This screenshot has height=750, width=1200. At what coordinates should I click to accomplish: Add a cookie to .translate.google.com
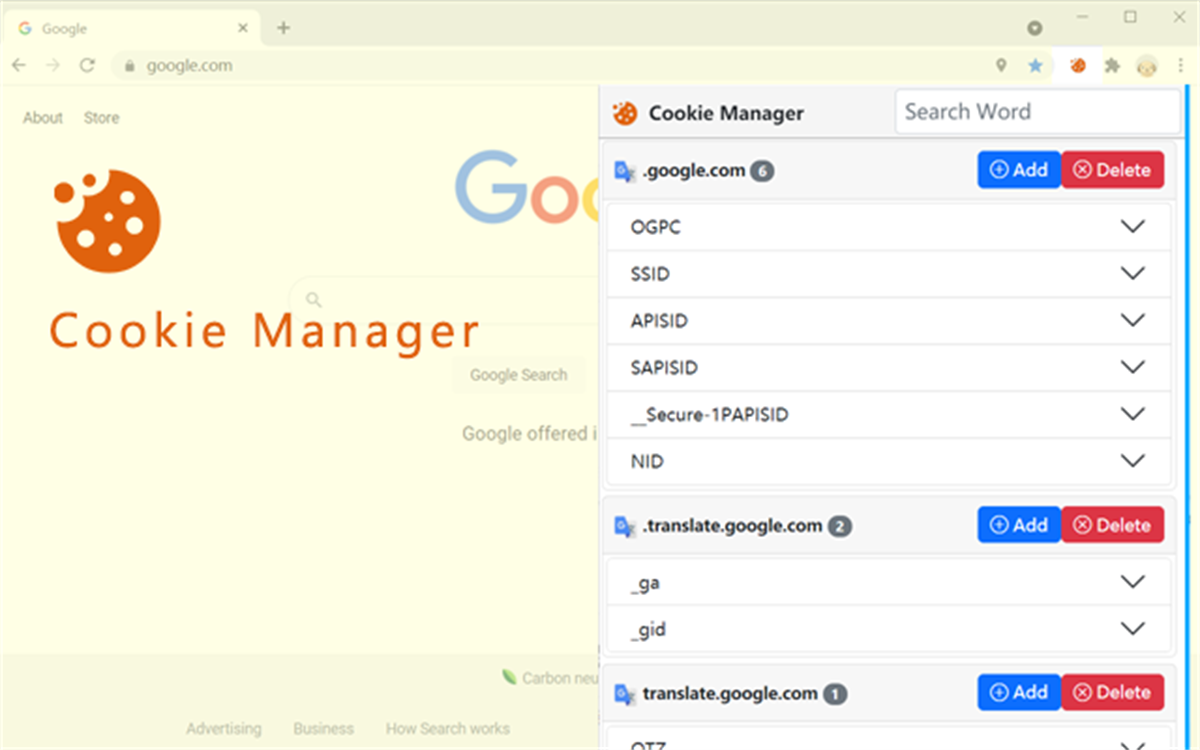[1019, 525]
